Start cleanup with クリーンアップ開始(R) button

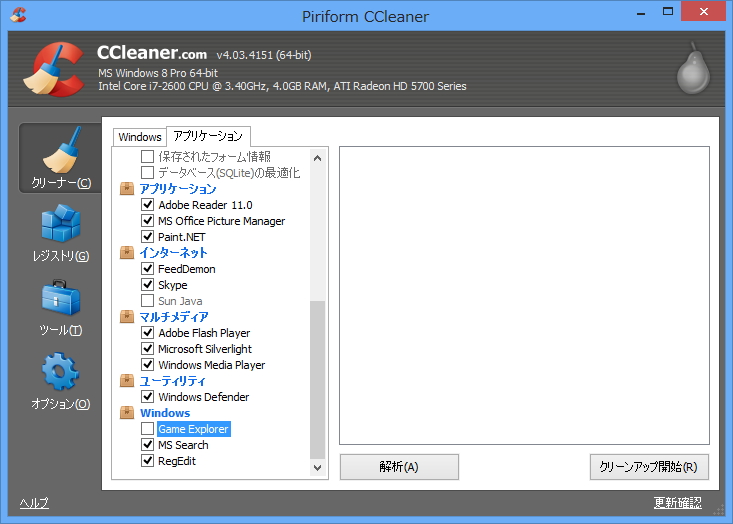click(649, 467)
